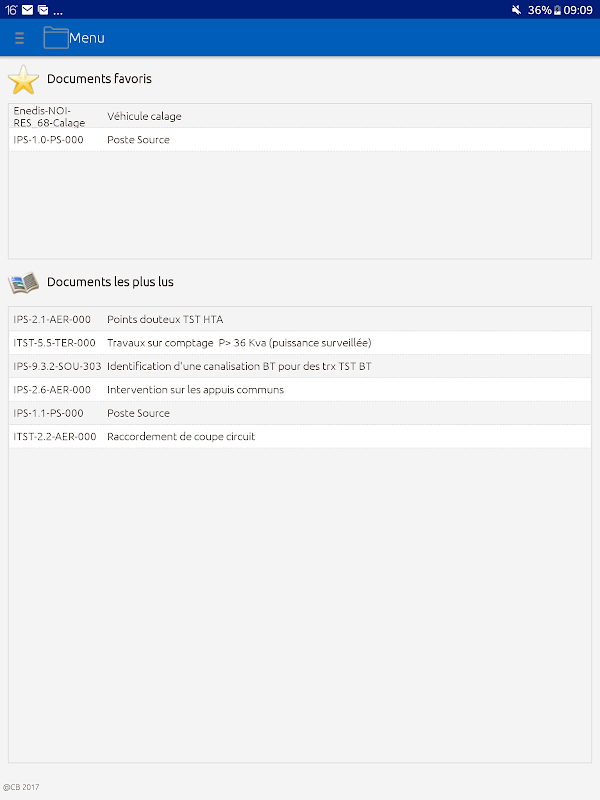This screenshot has width=600, height=800.
Task: Open Points douteux TST HTA document
Action: 165,319
